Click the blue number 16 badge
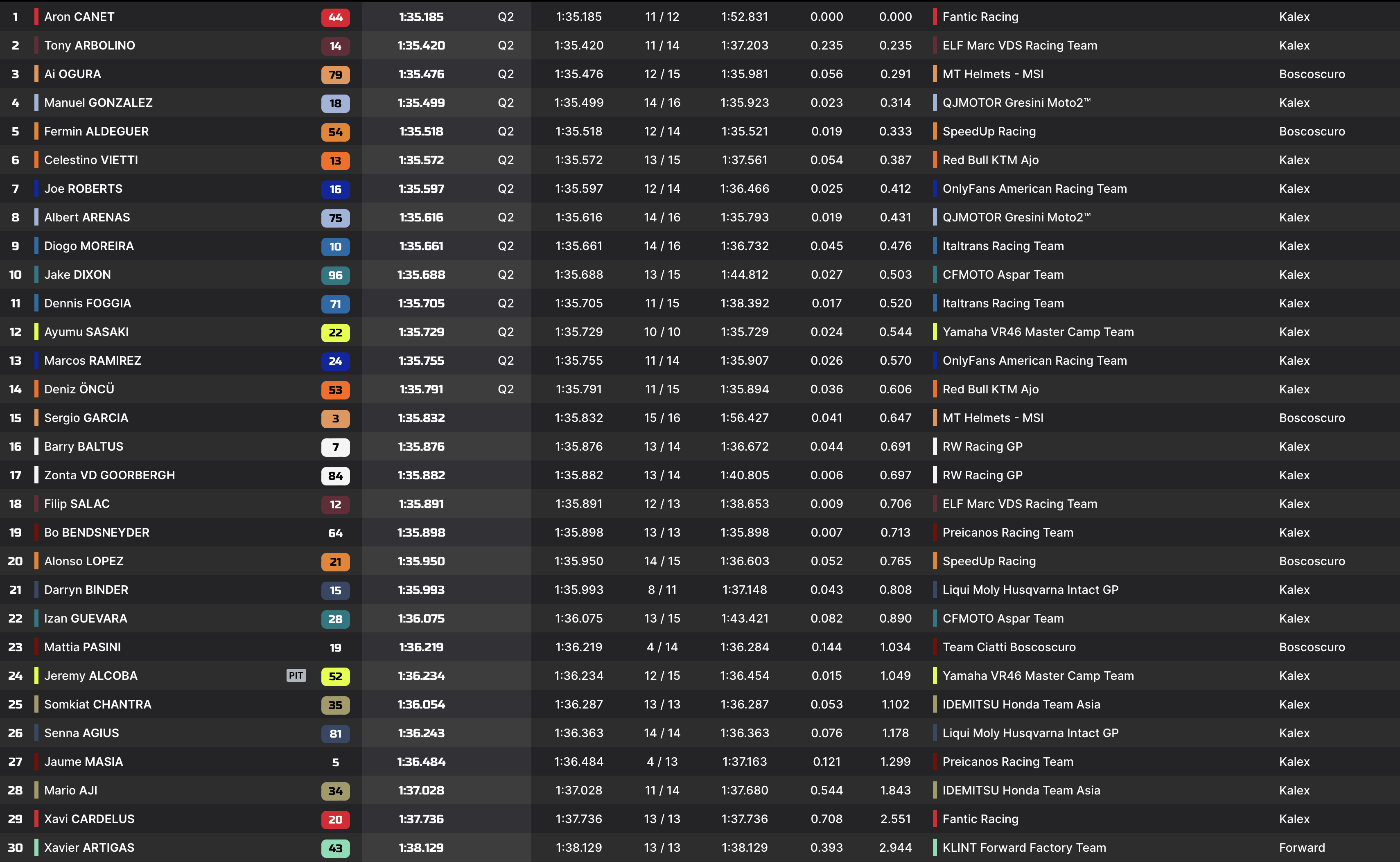Screen dimensions: 1400x862 coord(335,189)
